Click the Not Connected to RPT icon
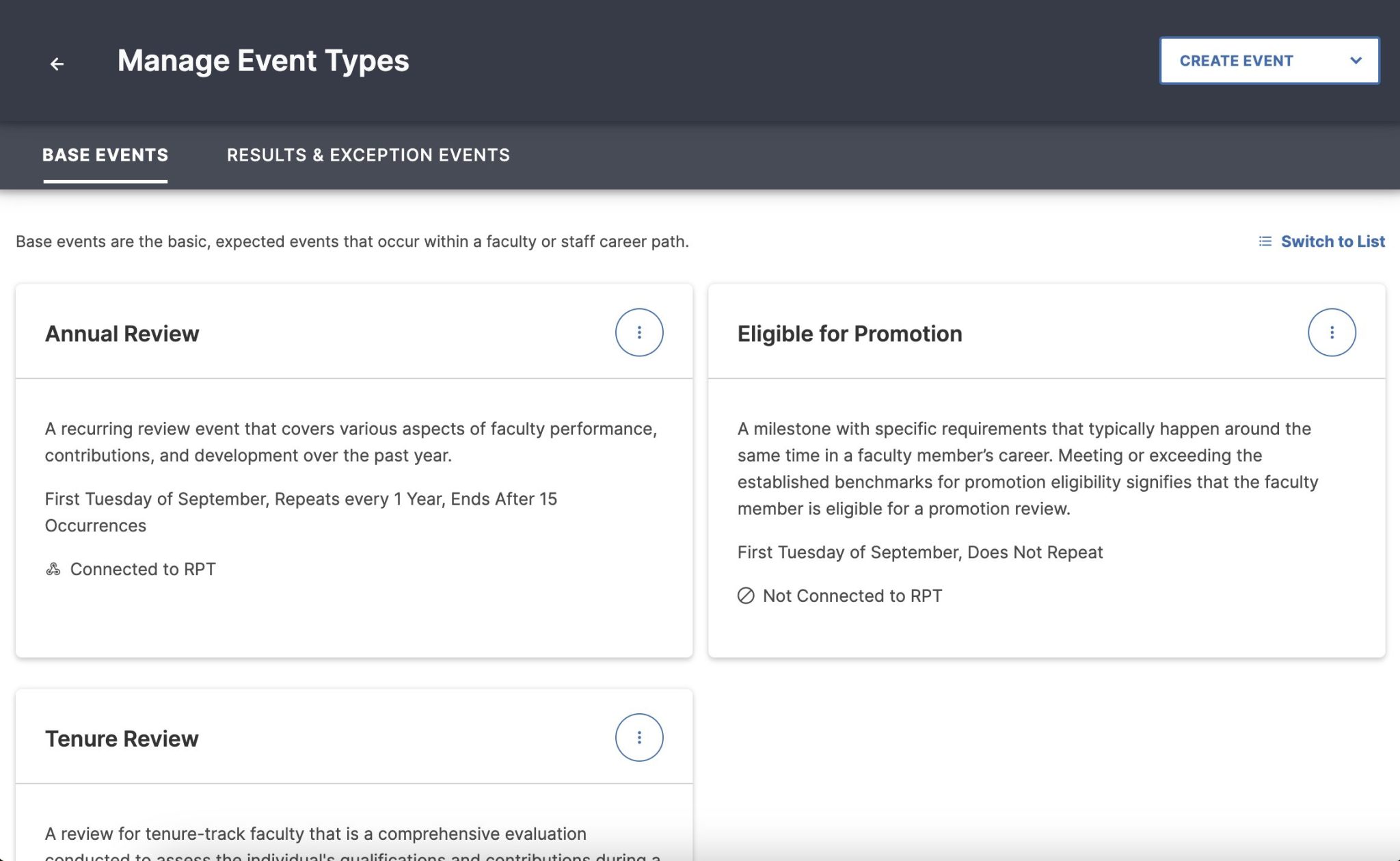 (745, 596)
